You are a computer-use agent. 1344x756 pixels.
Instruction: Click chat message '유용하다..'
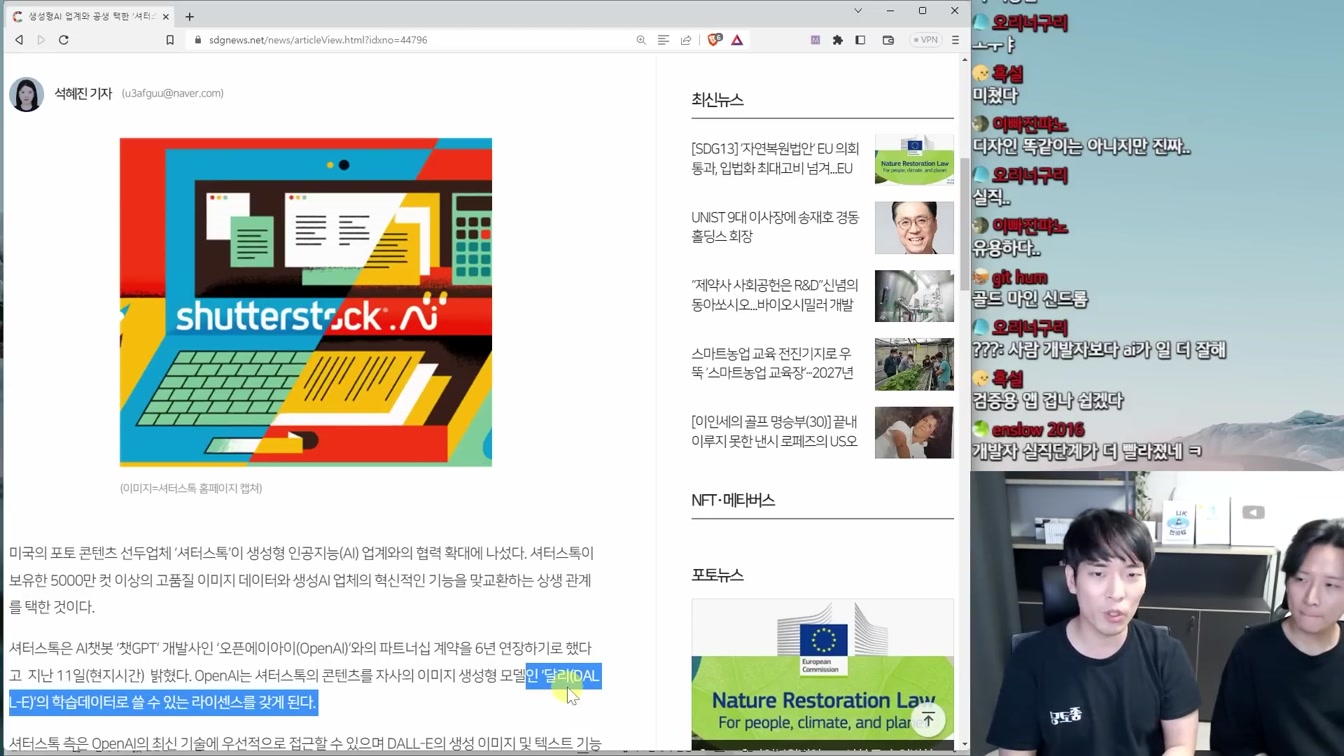click(x=1006, y=248)
